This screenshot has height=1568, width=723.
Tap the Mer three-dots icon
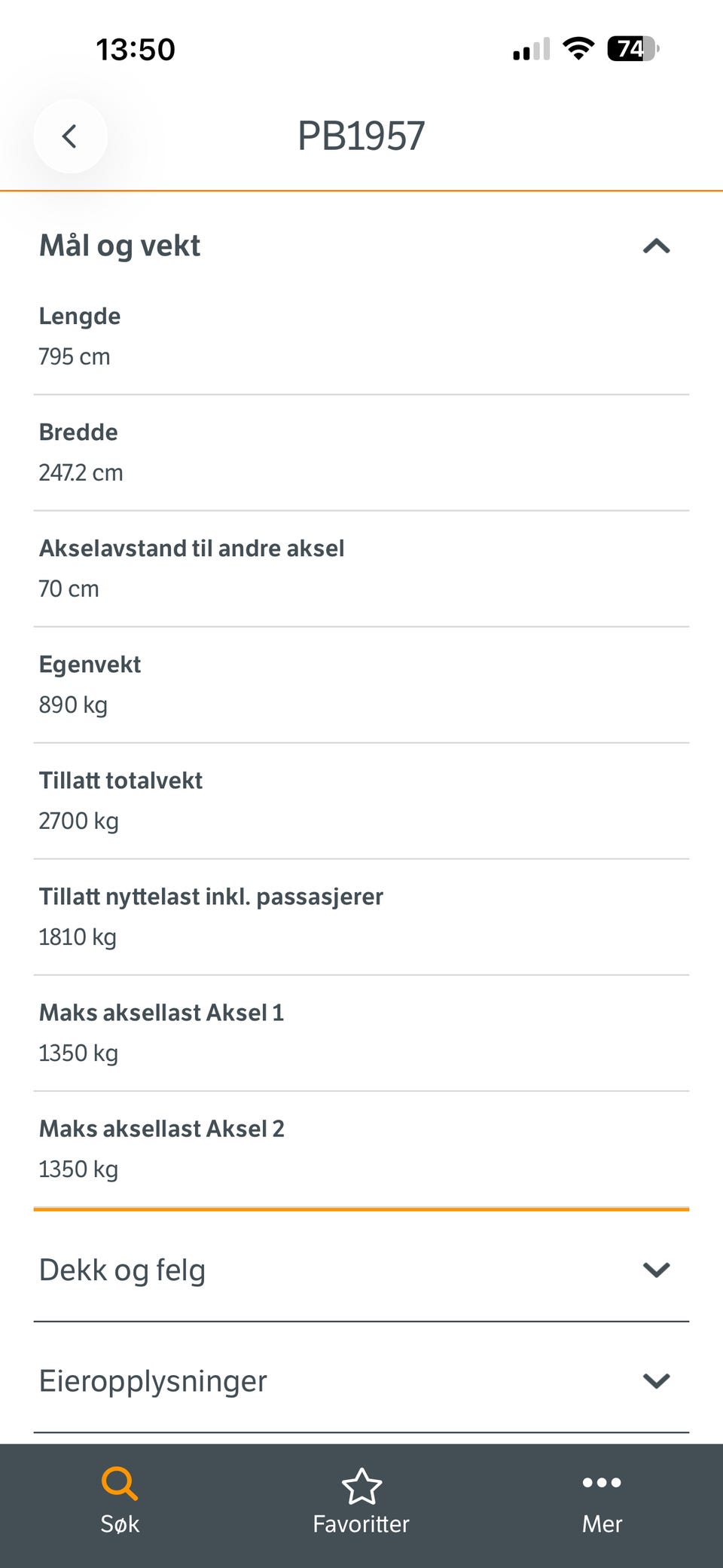pyautogui.click(x=602, y=1482)
